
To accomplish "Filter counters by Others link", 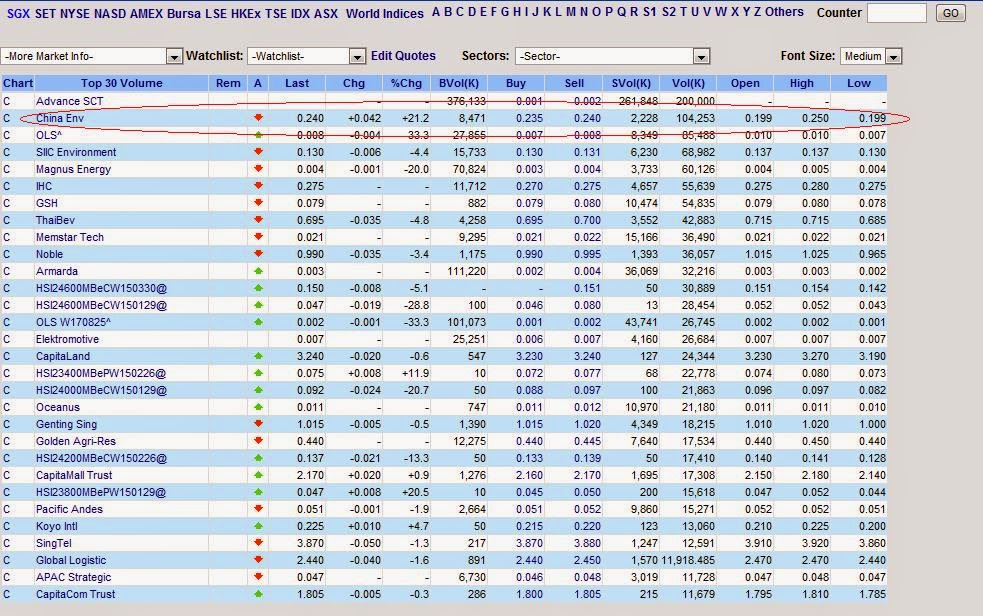I will [x=784, y=12].
